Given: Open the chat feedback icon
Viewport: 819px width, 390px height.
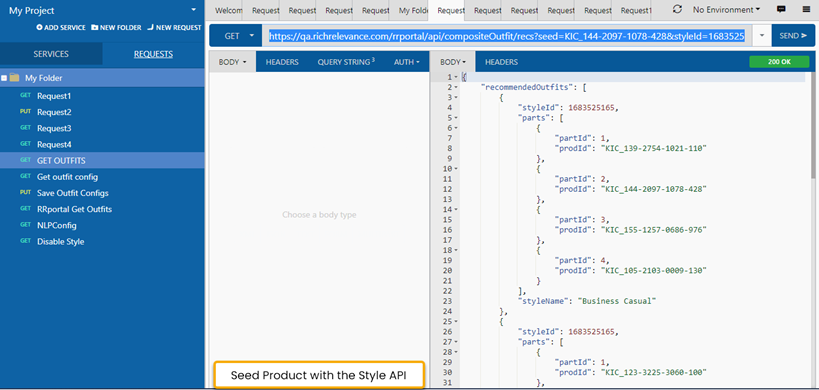Looking at the screenshot, I should [x=781, y=9].
